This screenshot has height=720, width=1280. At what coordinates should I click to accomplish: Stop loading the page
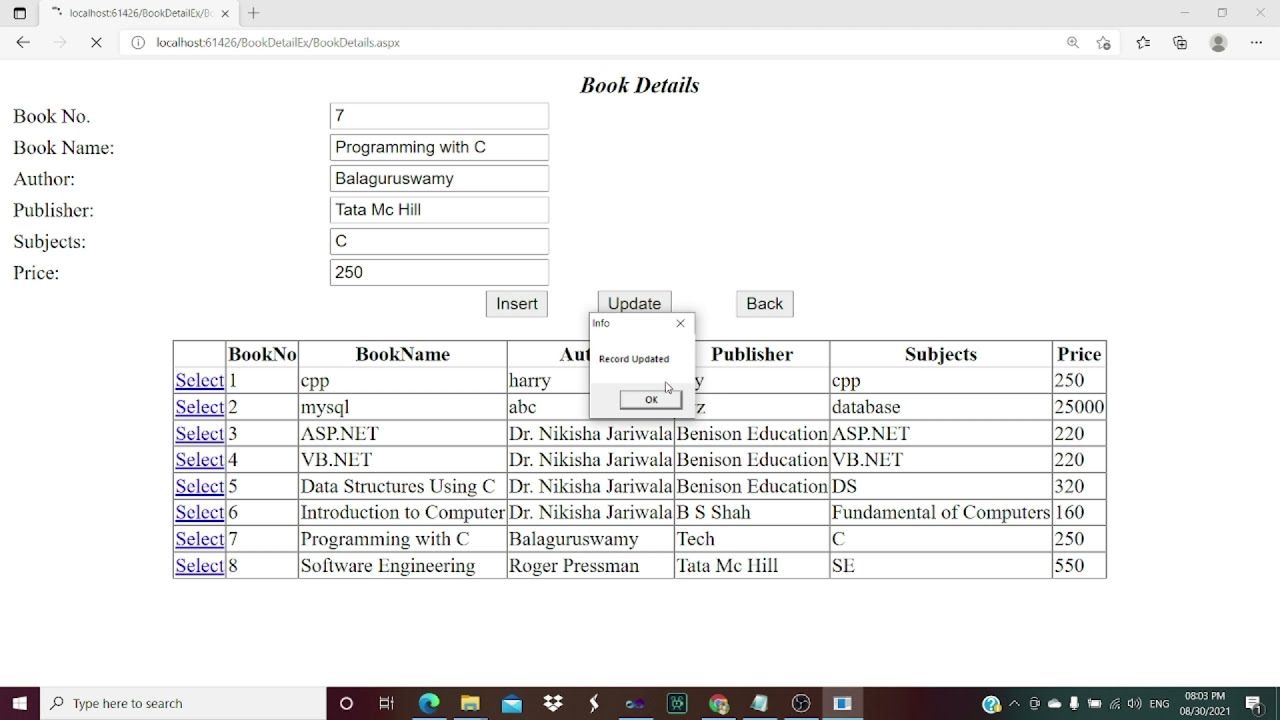96,43
